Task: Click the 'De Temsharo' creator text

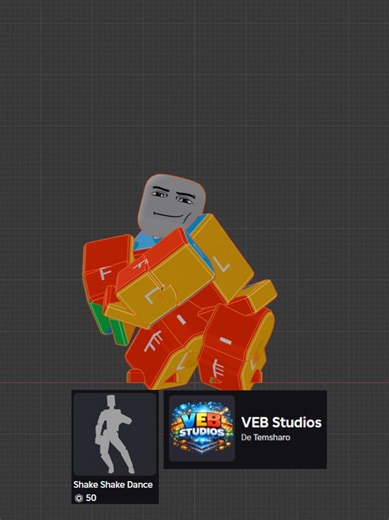Action: point(265,437)
